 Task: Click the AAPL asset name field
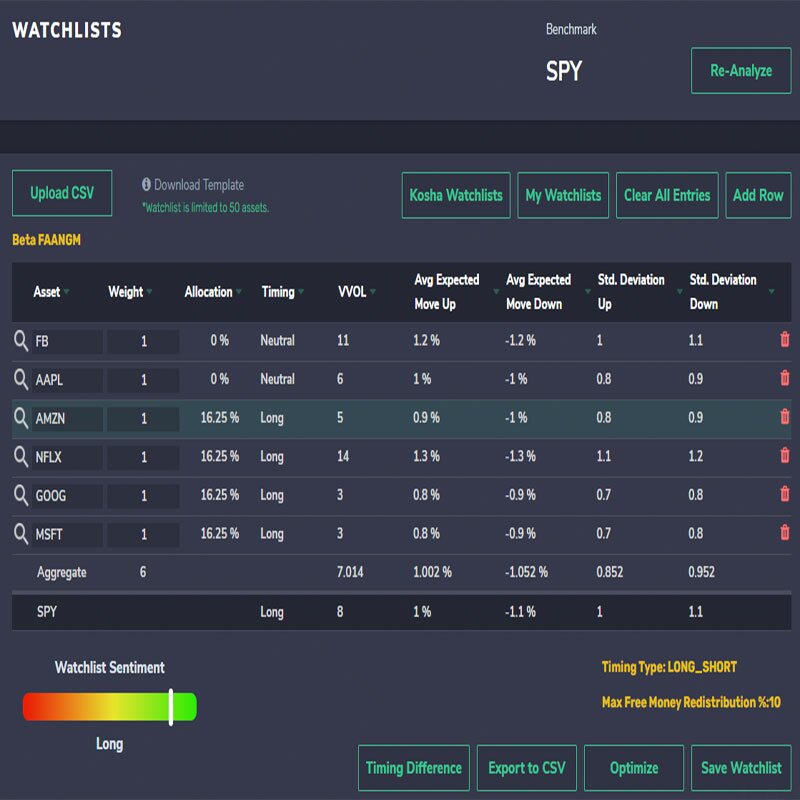pyautogui.click(x=67, y=380)
